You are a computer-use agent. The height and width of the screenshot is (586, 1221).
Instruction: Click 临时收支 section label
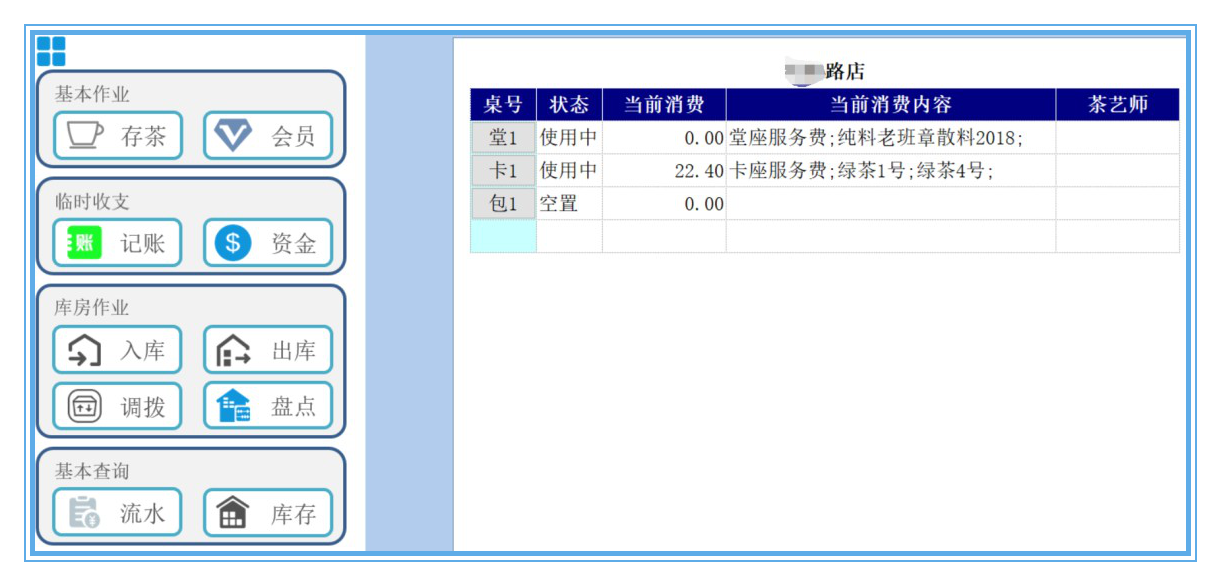point(92,201)
